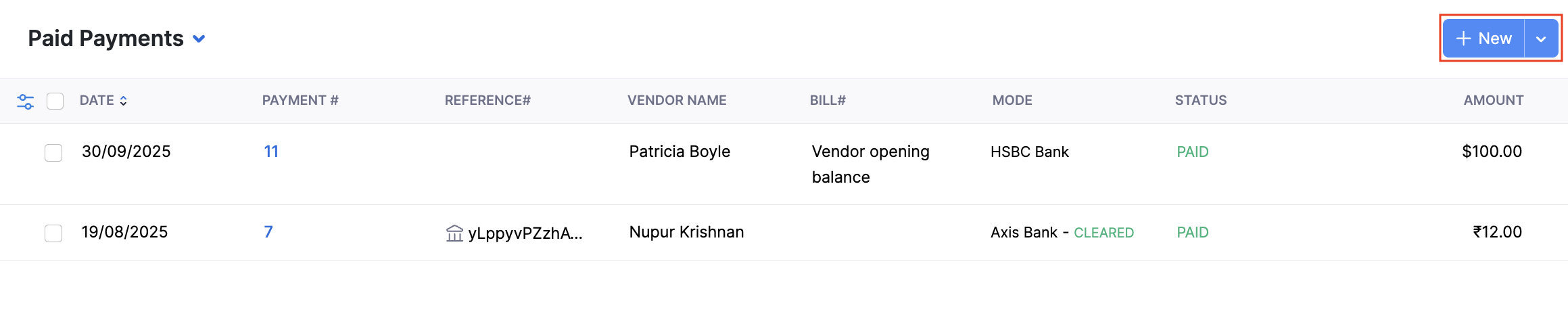Check the box for 30/09/2025 payment
Viewport: 1568px width, 318px height.
53,153
